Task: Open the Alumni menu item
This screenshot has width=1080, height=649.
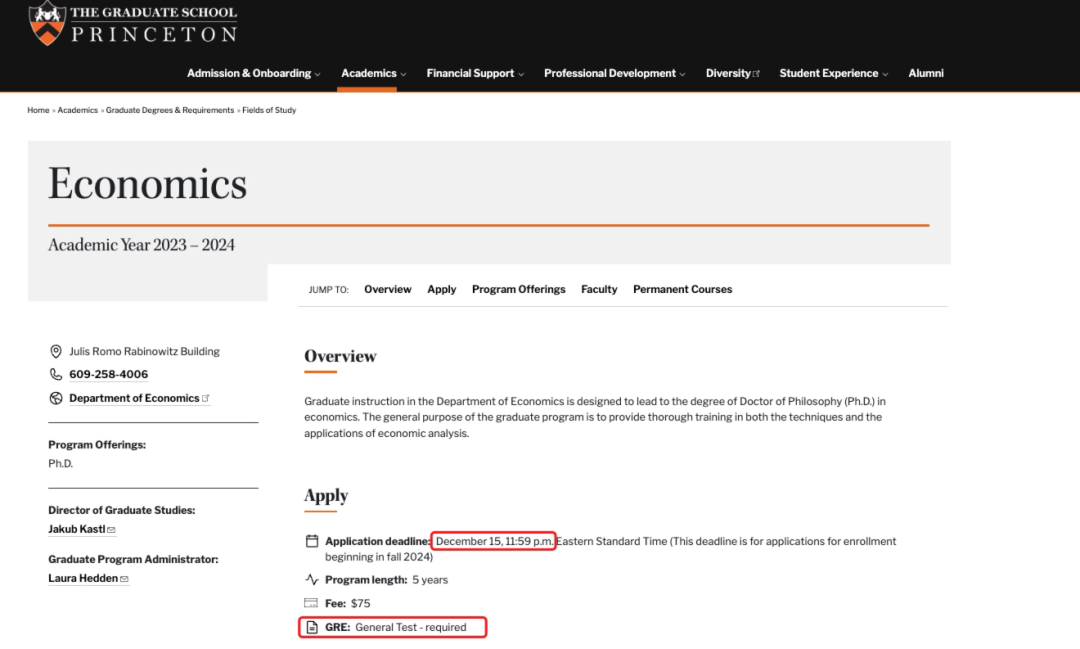Action: [x=926, y=73]
